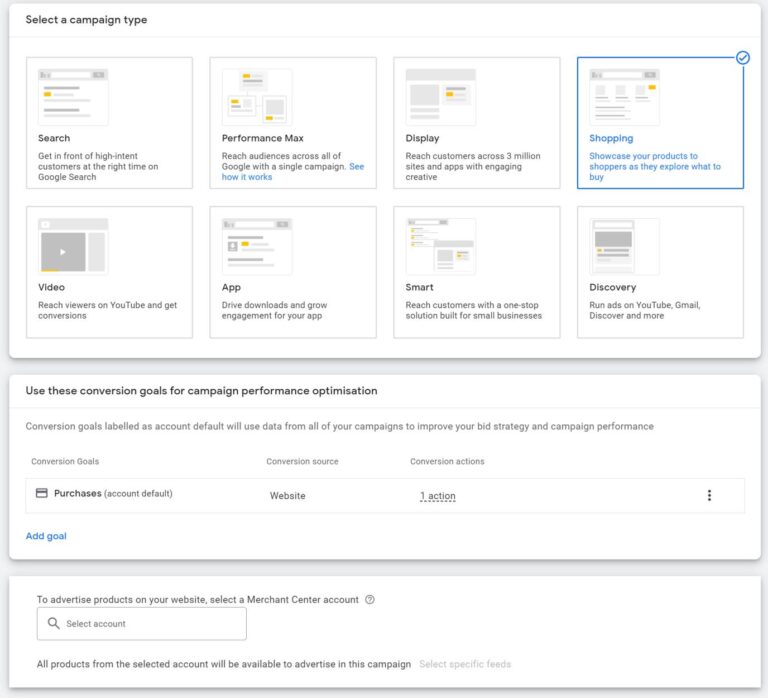Viewport: 768px width, 698px height.
Task: Click the Purchases credit card icon
Action: tap(42, 493)
